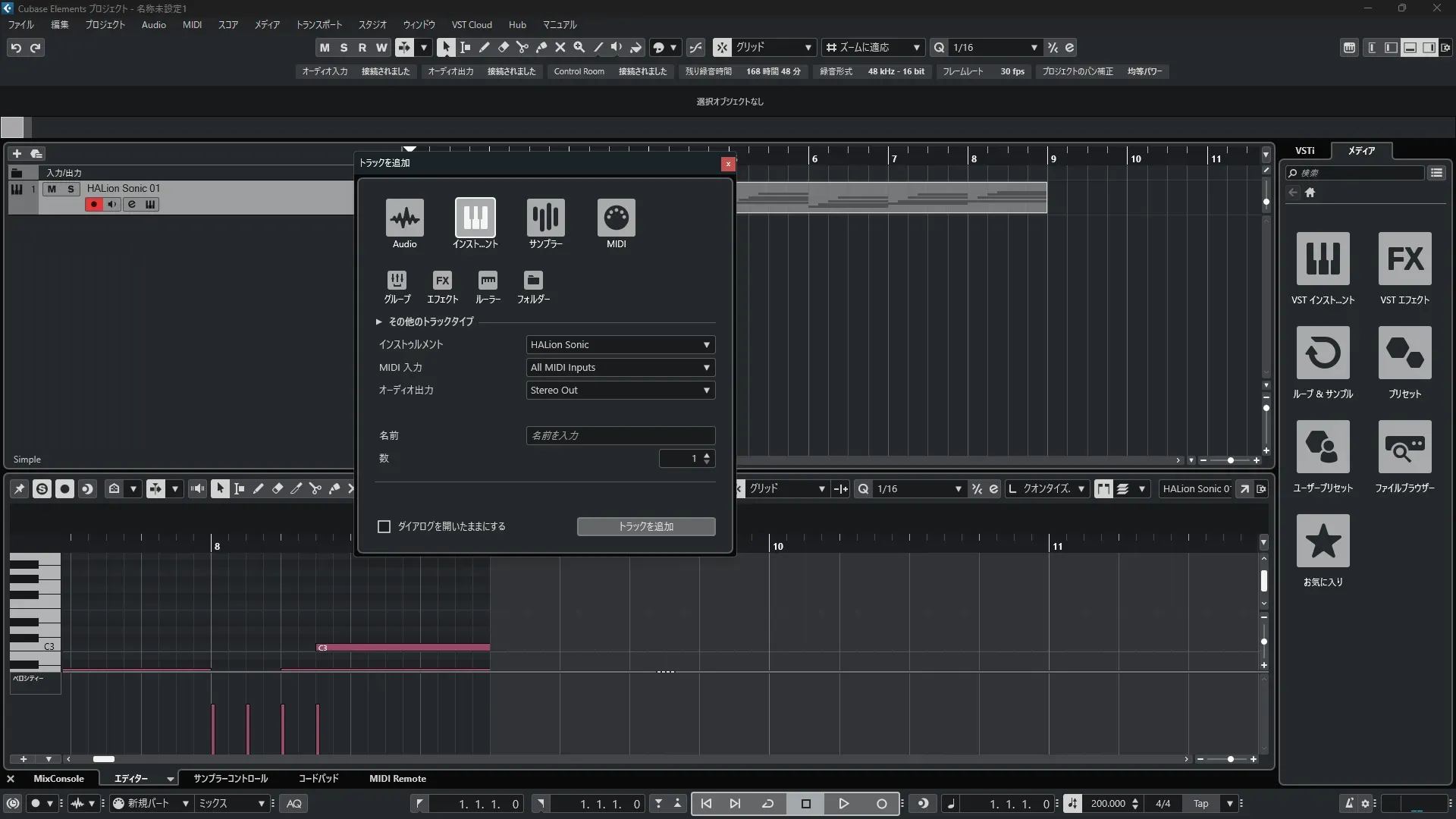This screenshot has height=819, width=1456.
Task: Expand other track types section
Action: [x=379, y=322]
